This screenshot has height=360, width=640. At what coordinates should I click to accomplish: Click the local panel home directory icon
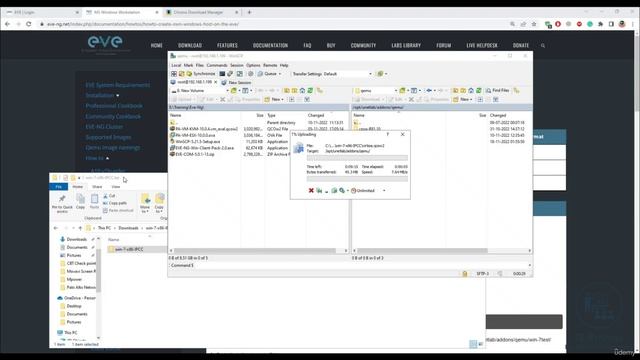tap(302, 91)
